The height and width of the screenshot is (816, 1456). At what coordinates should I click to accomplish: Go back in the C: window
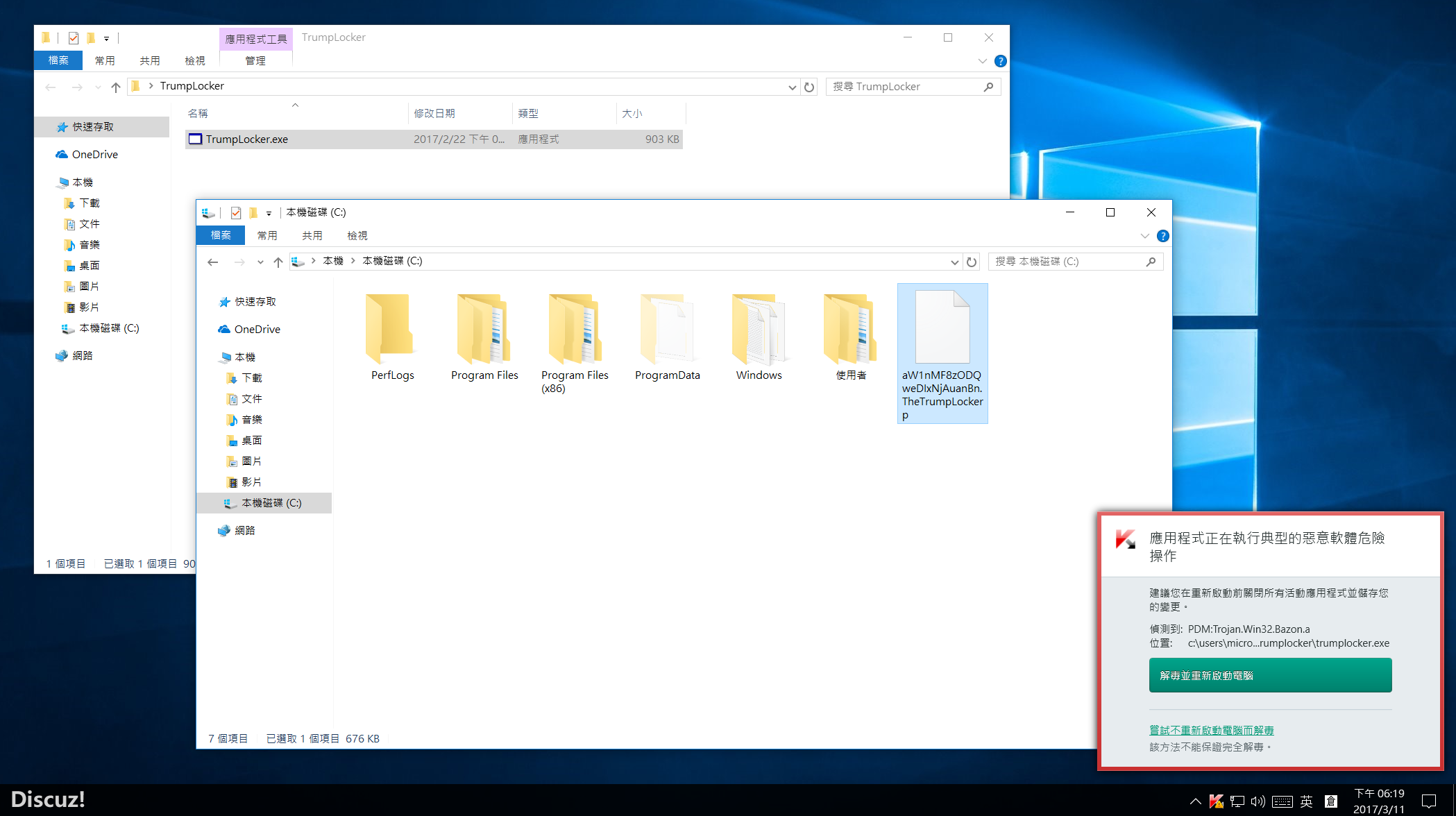tap(213, 262)
